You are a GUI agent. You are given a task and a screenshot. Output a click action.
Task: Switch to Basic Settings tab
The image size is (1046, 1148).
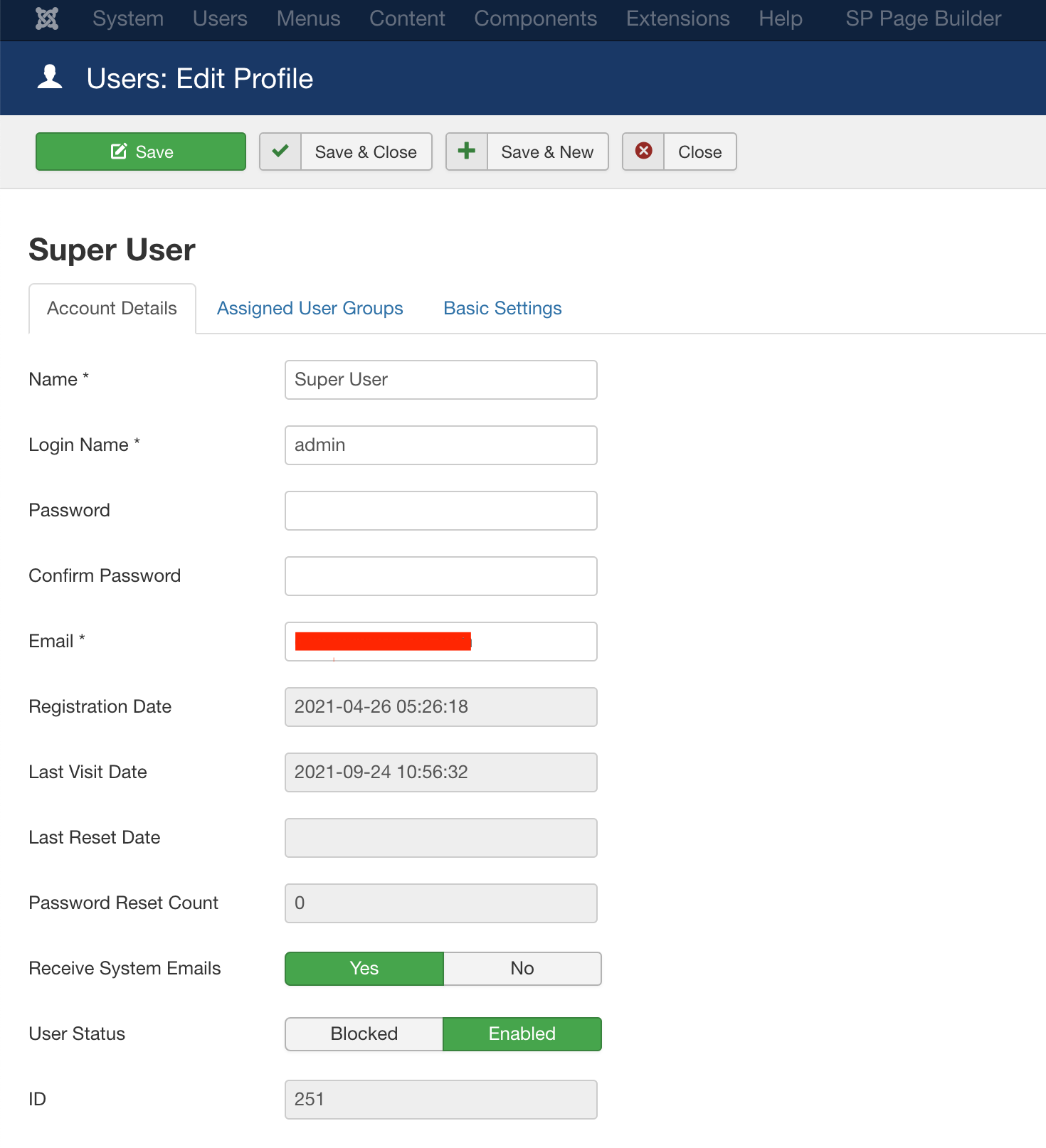pyautogui.click(x=503, y=309)
